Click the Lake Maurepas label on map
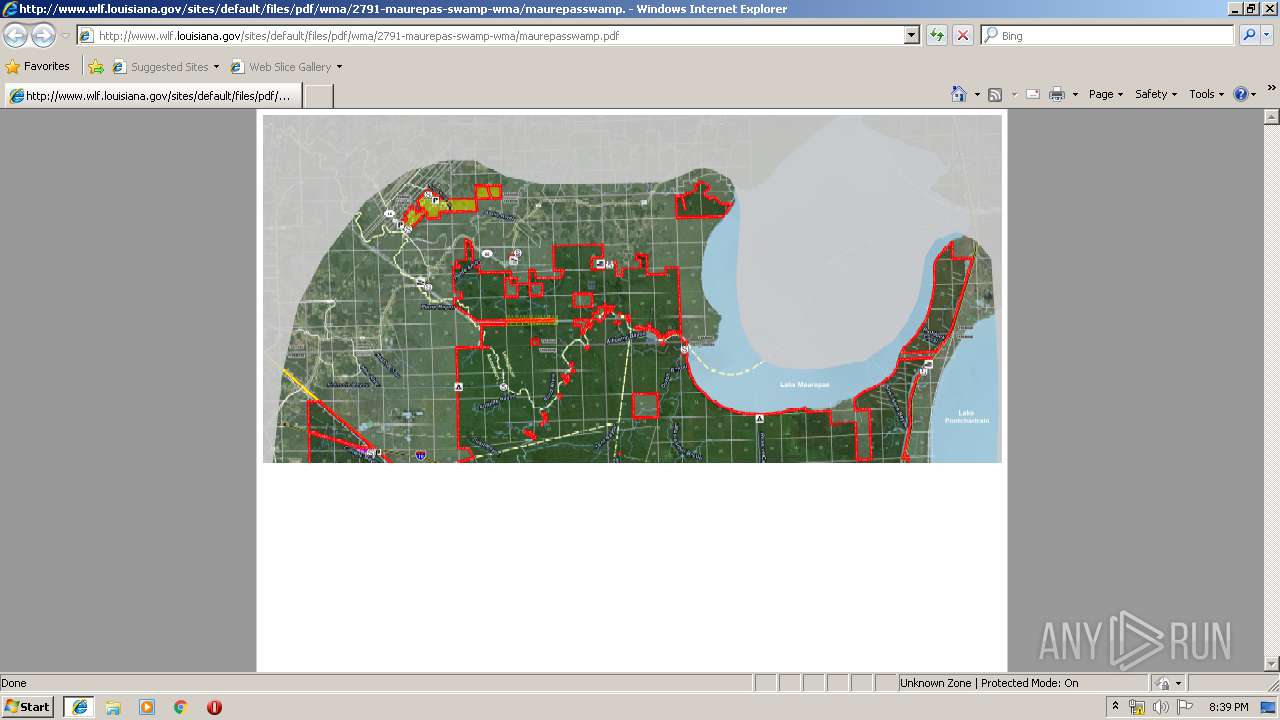 pyautogui.click(x=805, y=385)
